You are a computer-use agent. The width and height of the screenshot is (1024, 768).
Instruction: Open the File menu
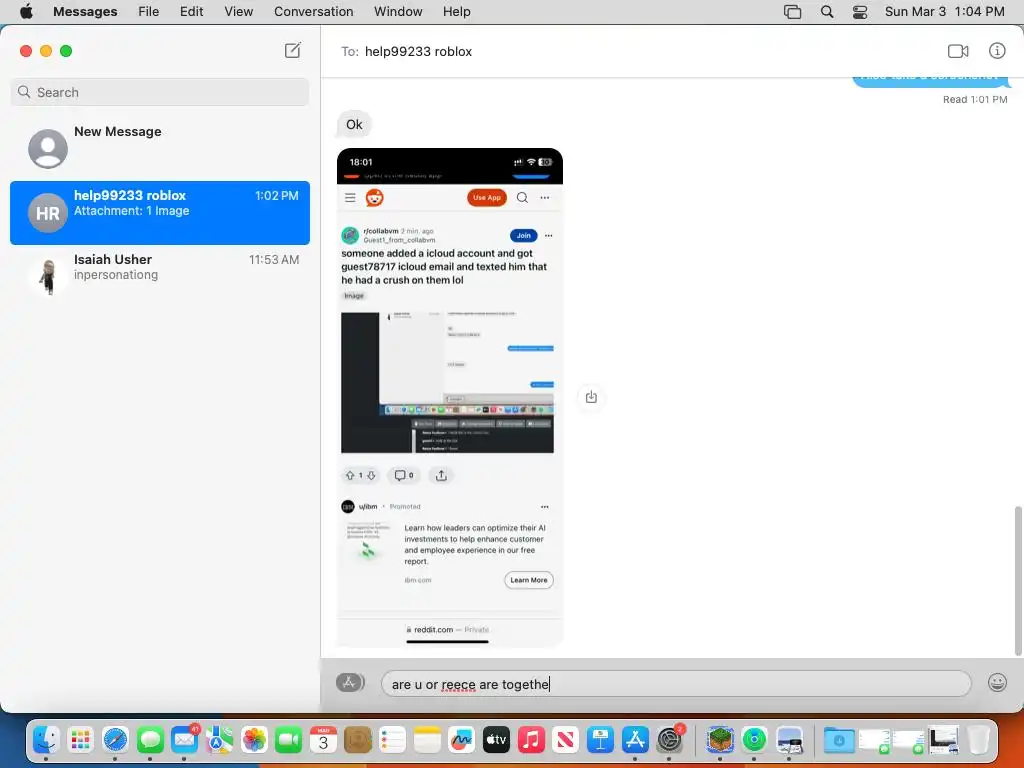[148, 12]
